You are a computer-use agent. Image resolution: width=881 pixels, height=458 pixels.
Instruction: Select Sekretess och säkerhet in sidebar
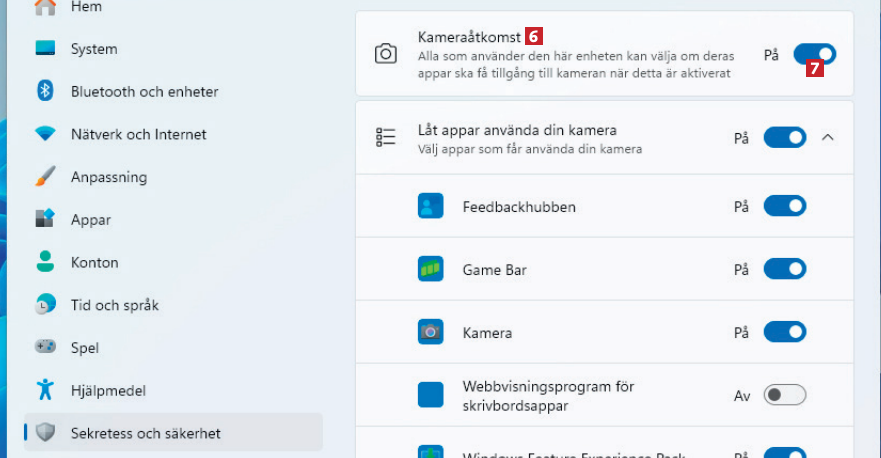(173, 433)
